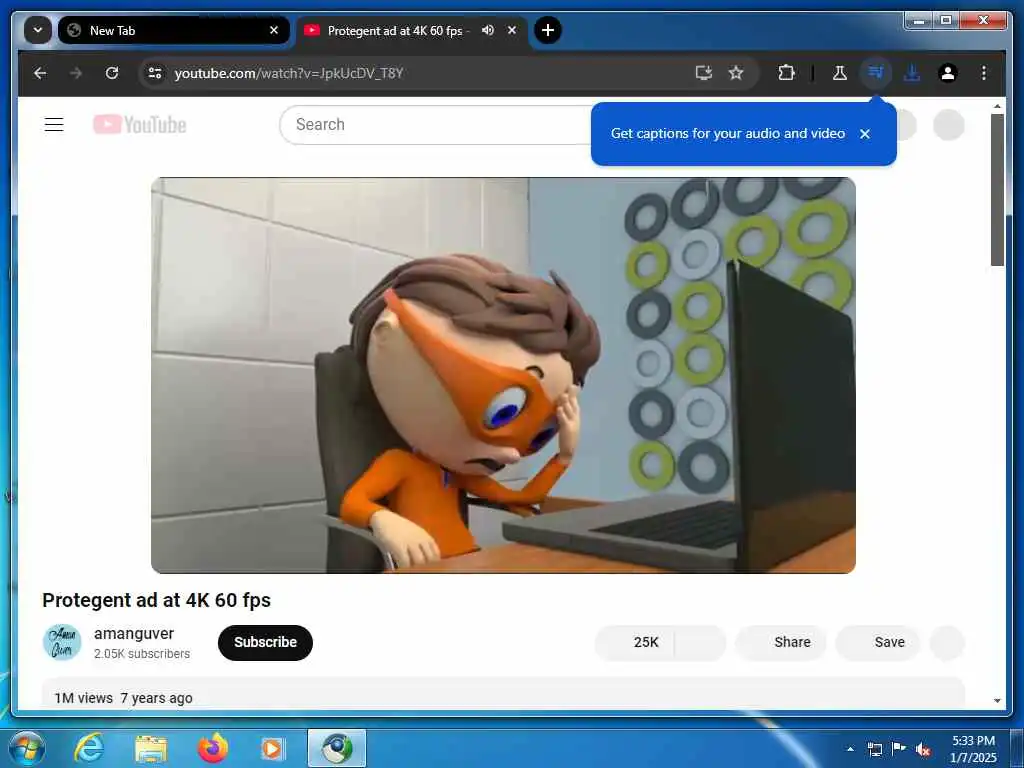Viewport: 1024px width, 768px height.
Task: Open the clock showing 5:33 PM
Action: [974, 748]
